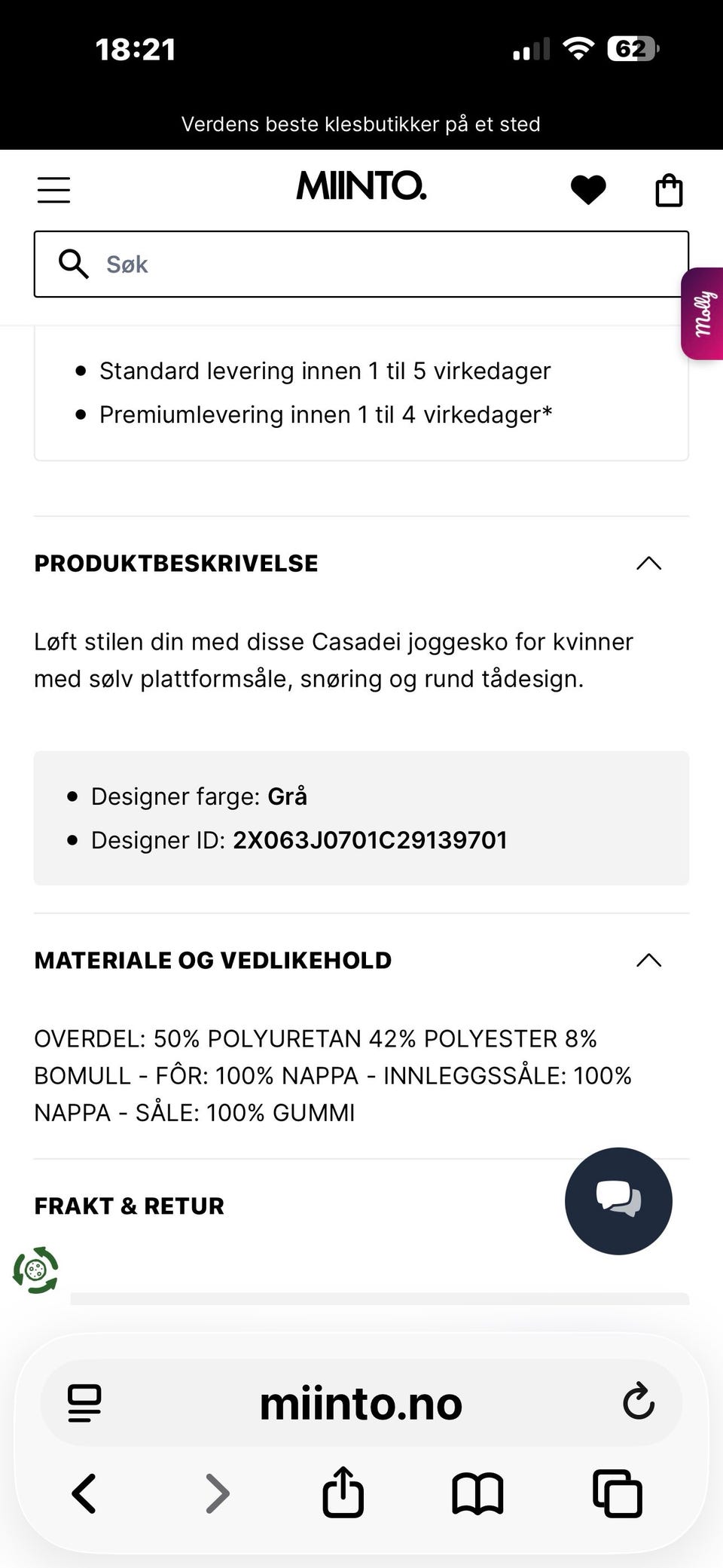Viewport: 723px width, 1568px height.
Task: Open the chat bubble support widget
Action: pos(618,1201)
